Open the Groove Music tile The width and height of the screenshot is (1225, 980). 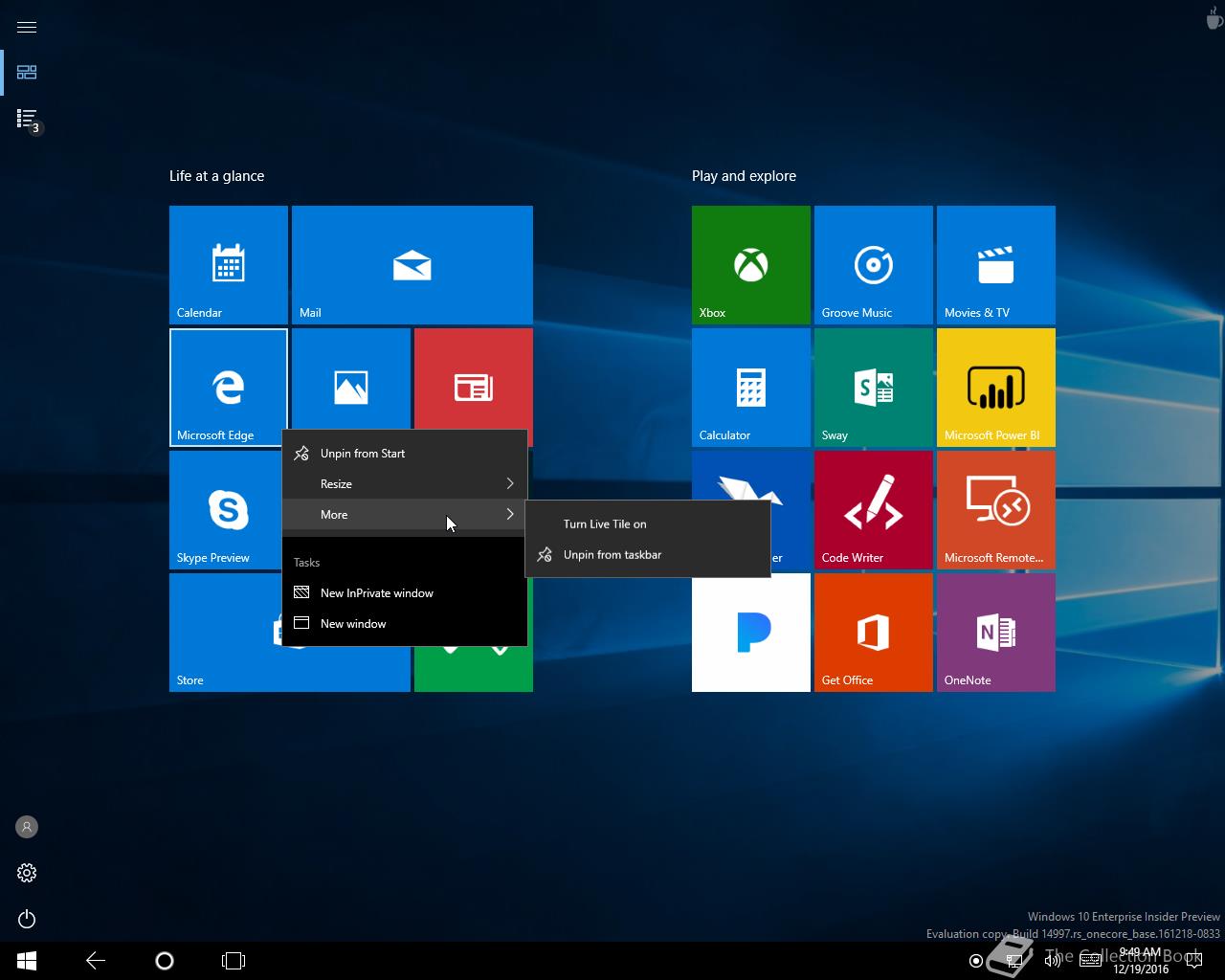tap(874, 265)
